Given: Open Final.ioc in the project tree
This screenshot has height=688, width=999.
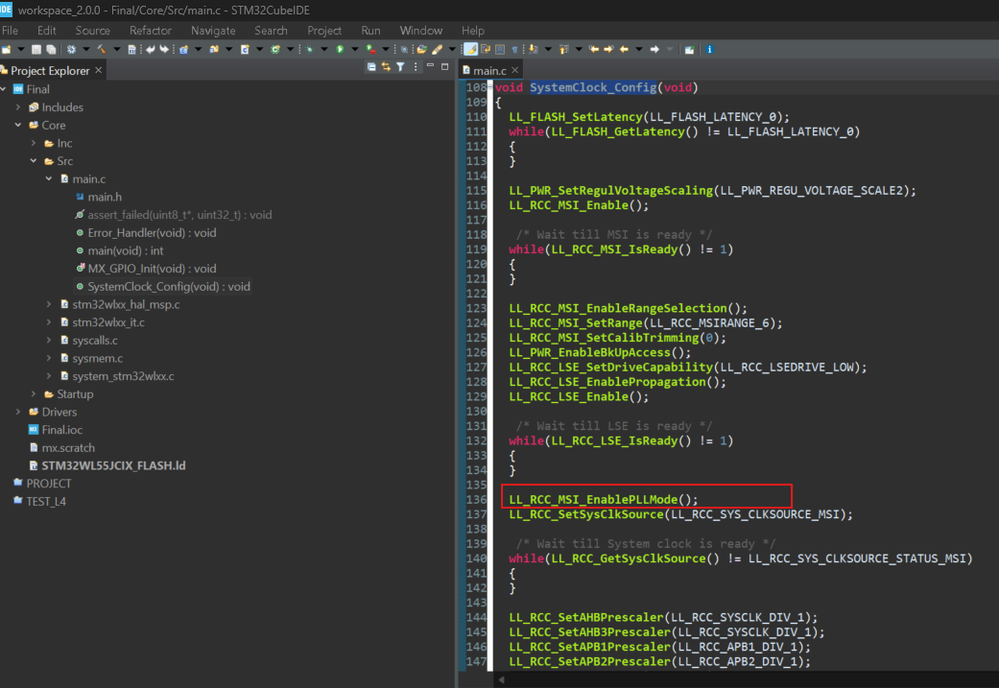Looking at the screenshot, I should pos(62,430).
